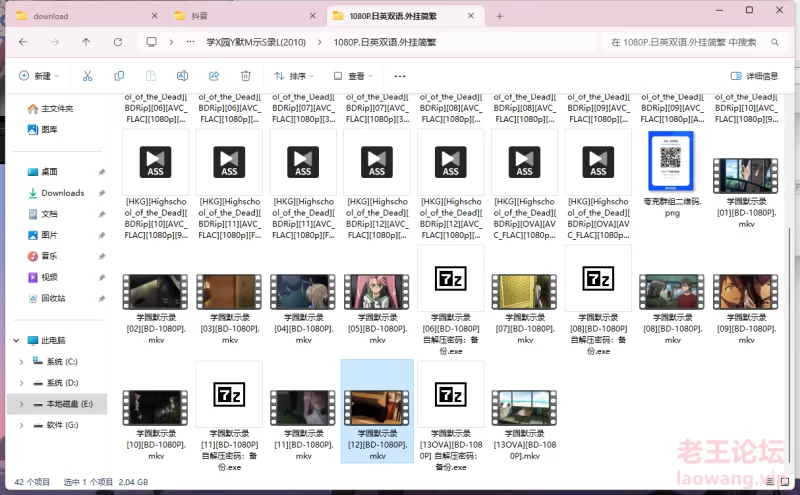Viewport: 800px width, 495px height.
Task: Open 图库 in the sidebar
Action: (42, 130)
